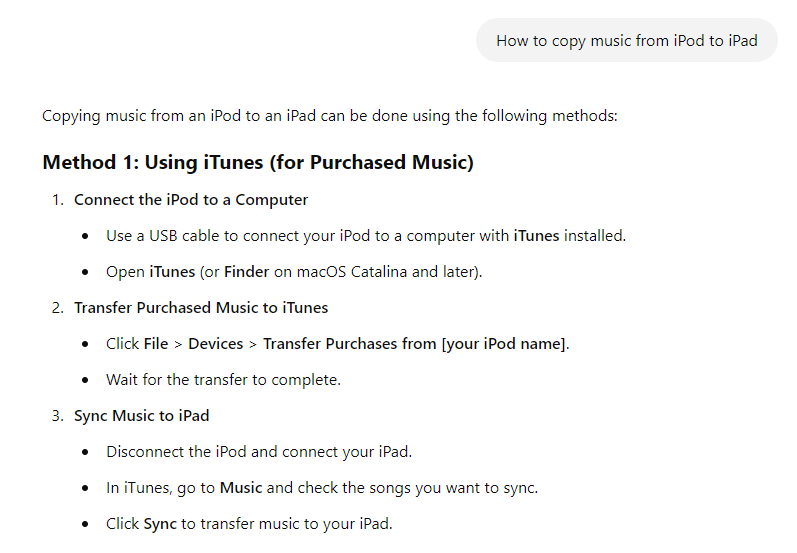The height and width of the screenshot is (553, 797).
Task: Select the 'Sync Music to iPad' step
Action: [x=142, y=416]
